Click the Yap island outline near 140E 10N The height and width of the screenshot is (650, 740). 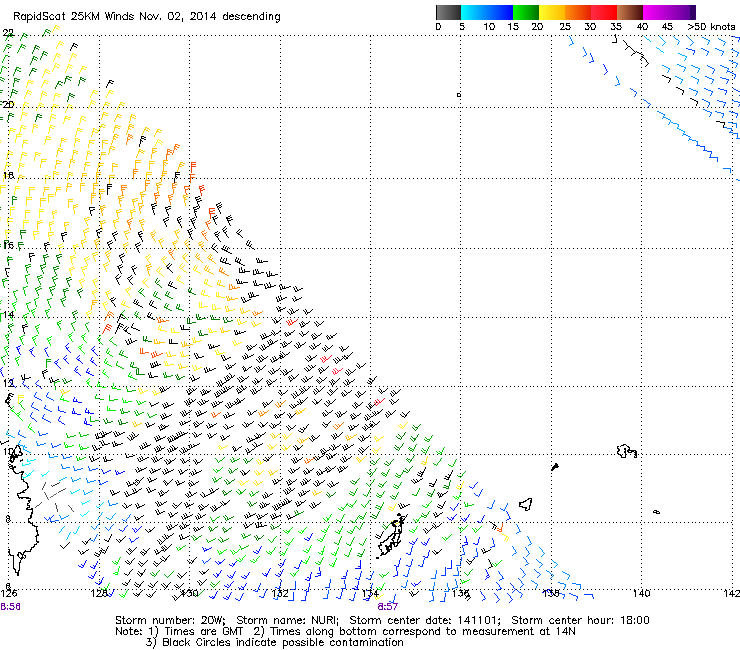(x=627, y=451)
